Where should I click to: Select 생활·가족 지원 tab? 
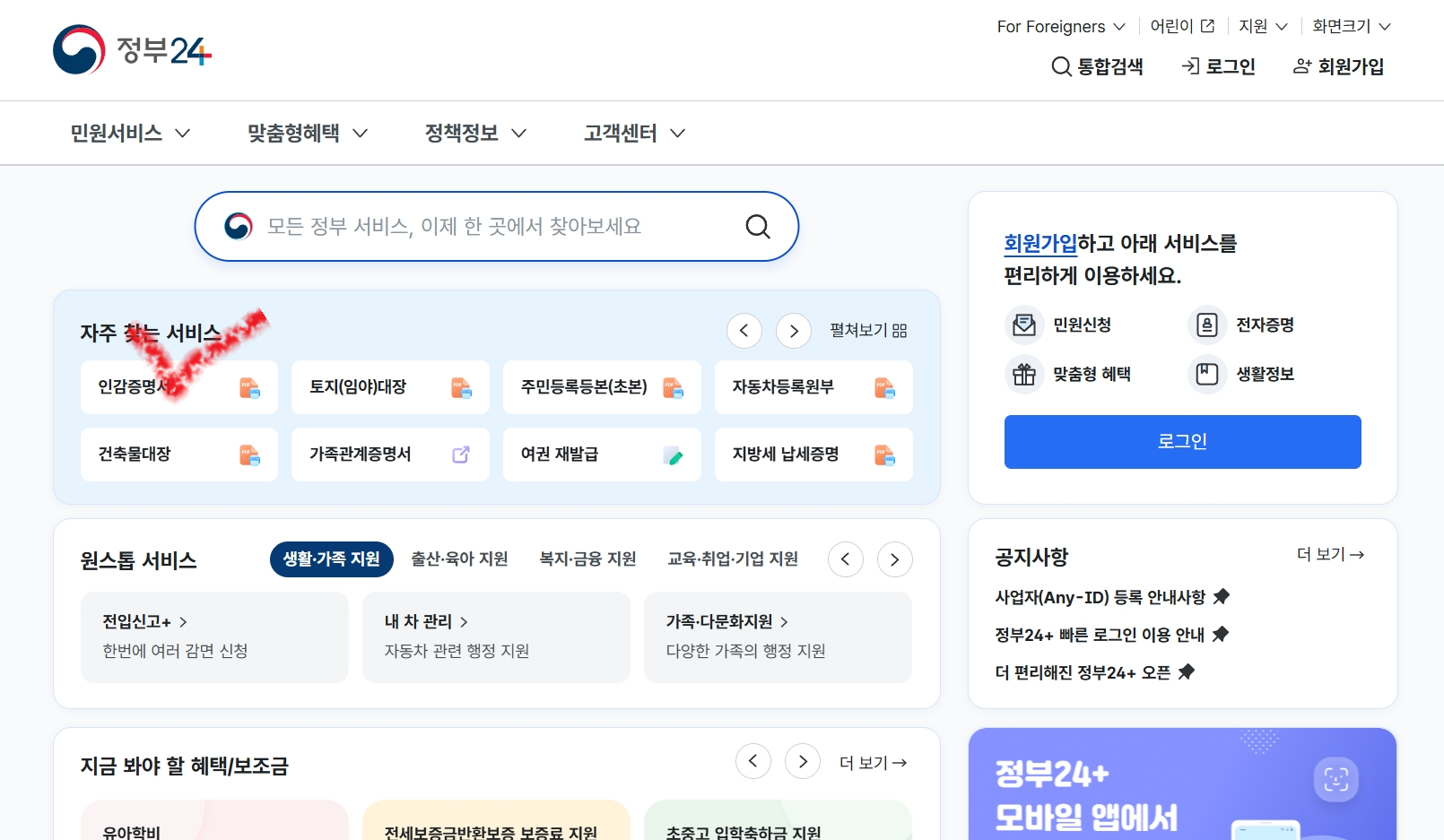332,559
